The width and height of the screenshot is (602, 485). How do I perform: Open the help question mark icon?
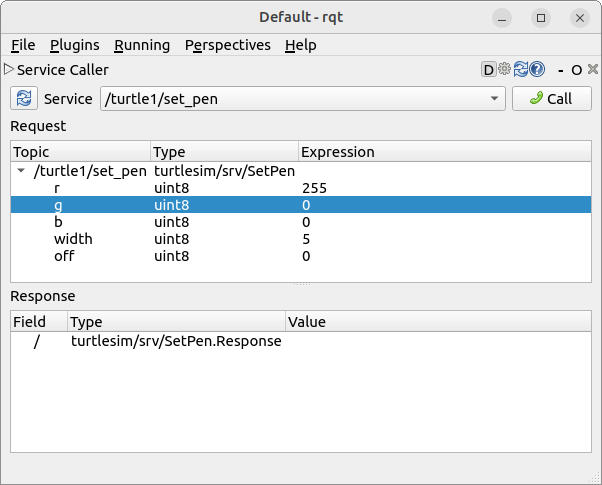coord(537,70)
